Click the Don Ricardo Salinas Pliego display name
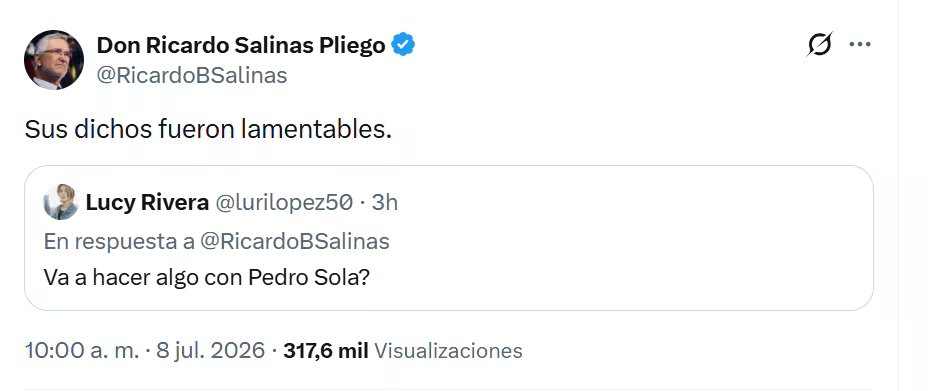 241,45
